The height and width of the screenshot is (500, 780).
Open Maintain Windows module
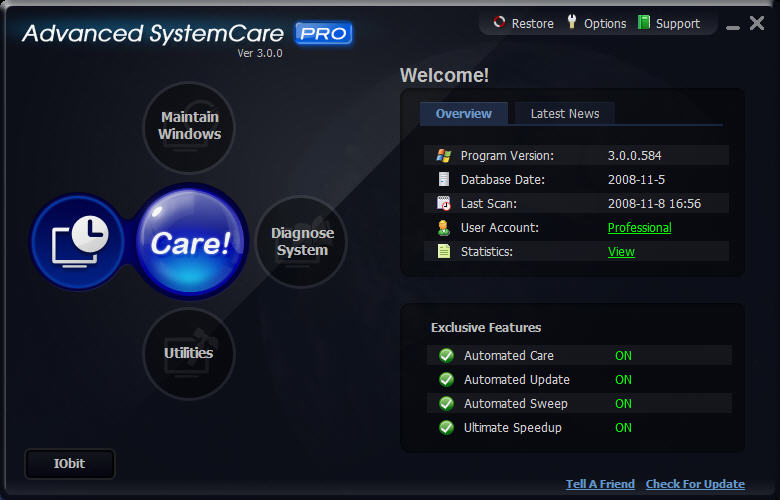point(189,126)
